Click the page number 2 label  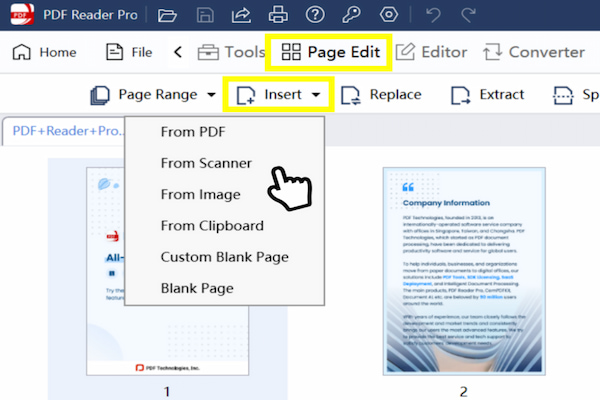(463, 392)
